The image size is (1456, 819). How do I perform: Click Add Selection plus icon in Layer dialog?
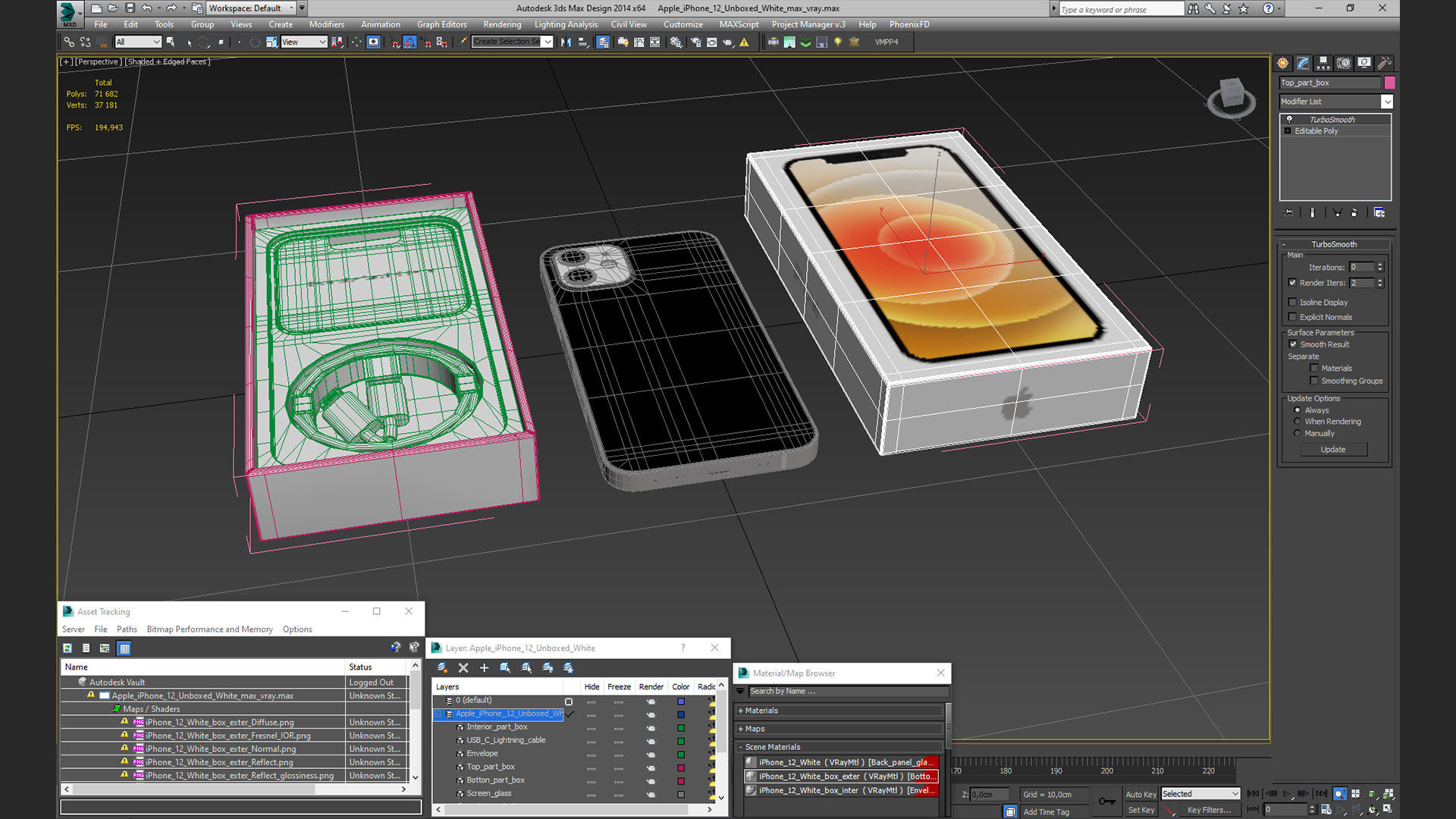click(x=484, y=668)
